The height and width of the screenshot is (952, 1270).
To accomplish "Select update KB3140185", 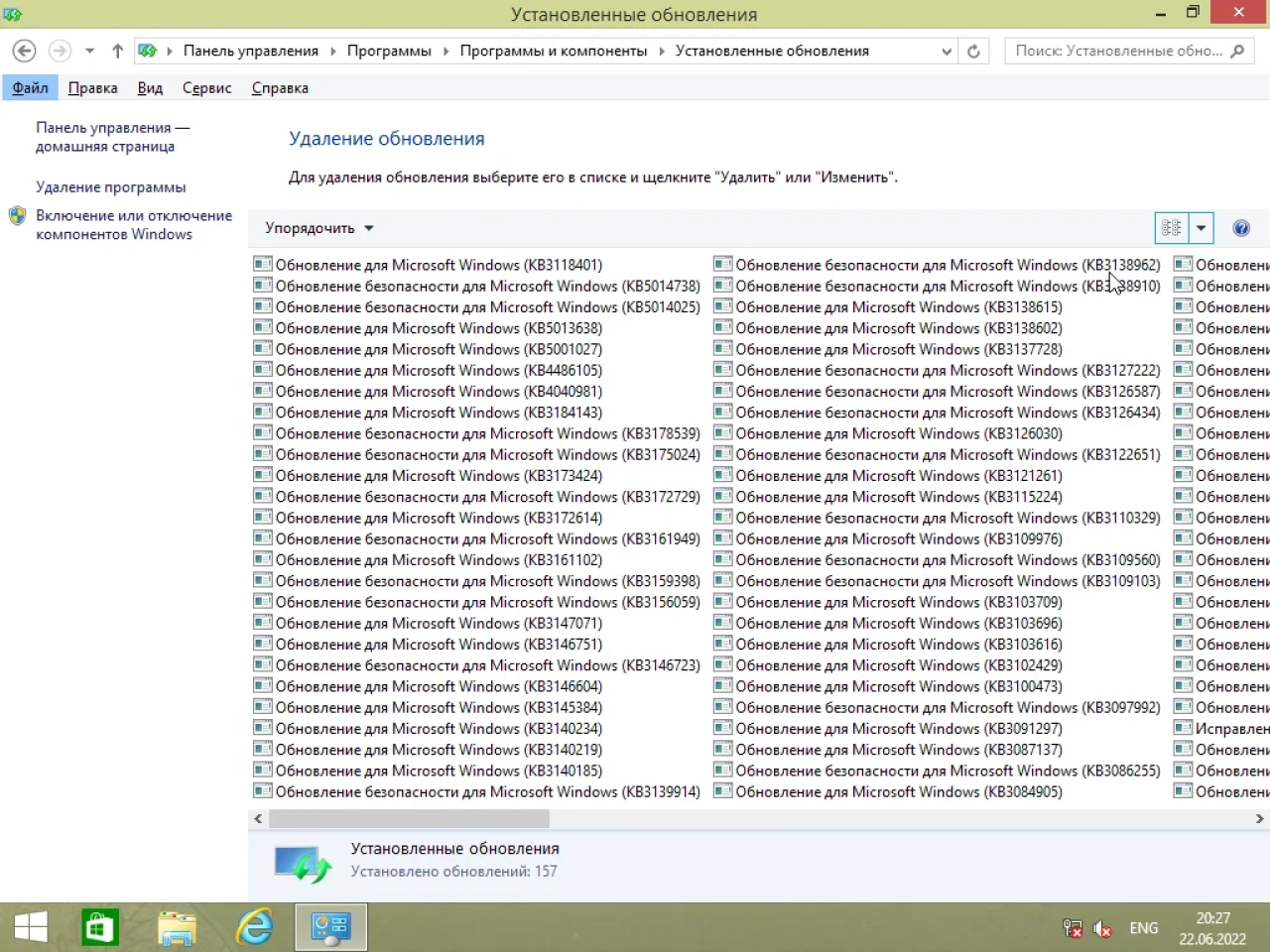I will pos(429,771).
